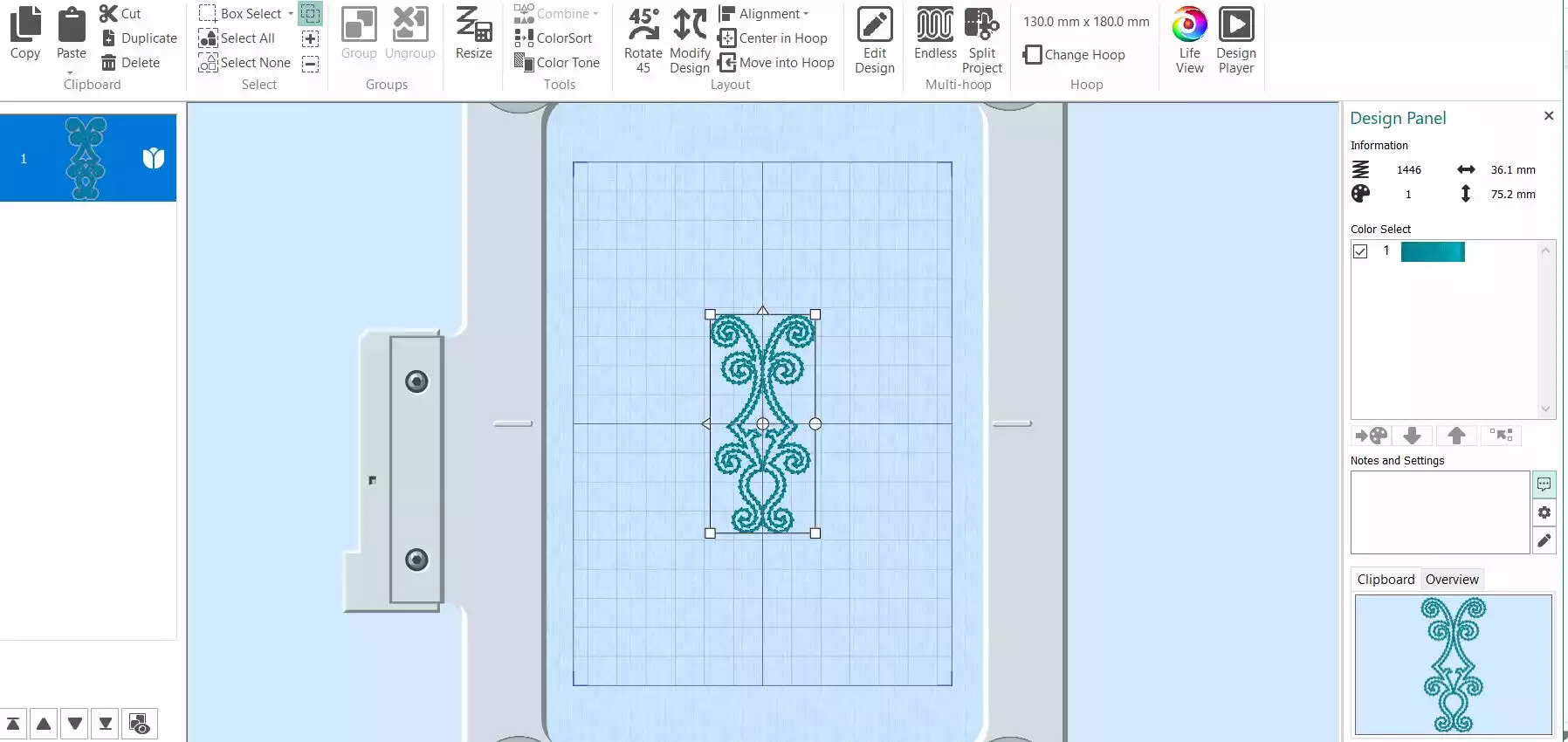Open the Color Tone tool

(x=557, y=62)
